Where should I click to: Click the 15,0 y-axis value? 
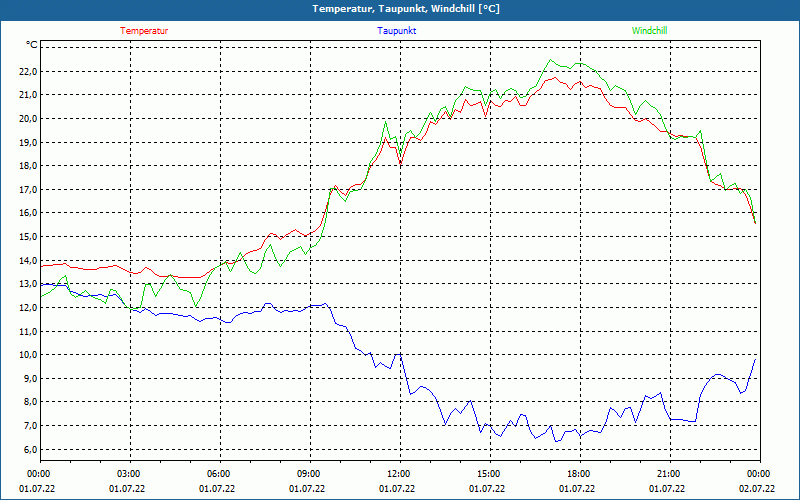tap(28, 237)
